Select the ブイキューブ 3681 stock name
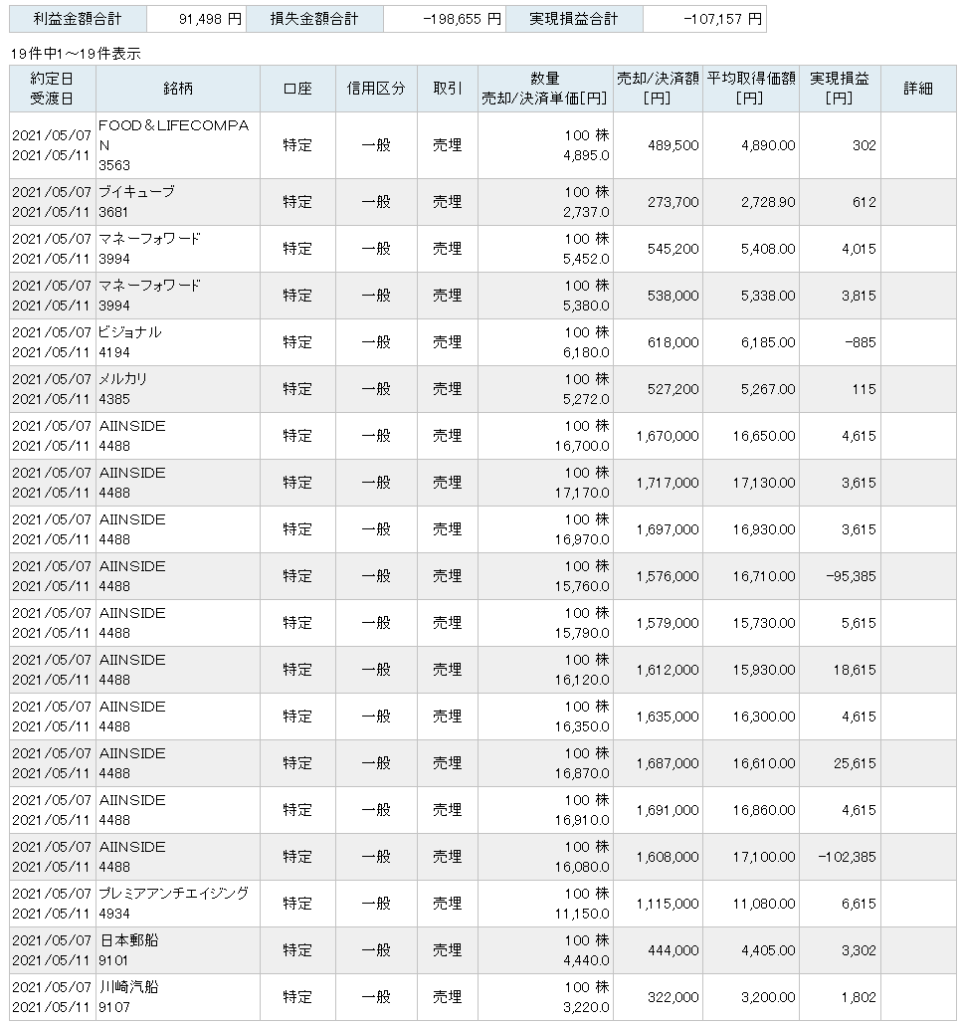 [x=136, y=202]
